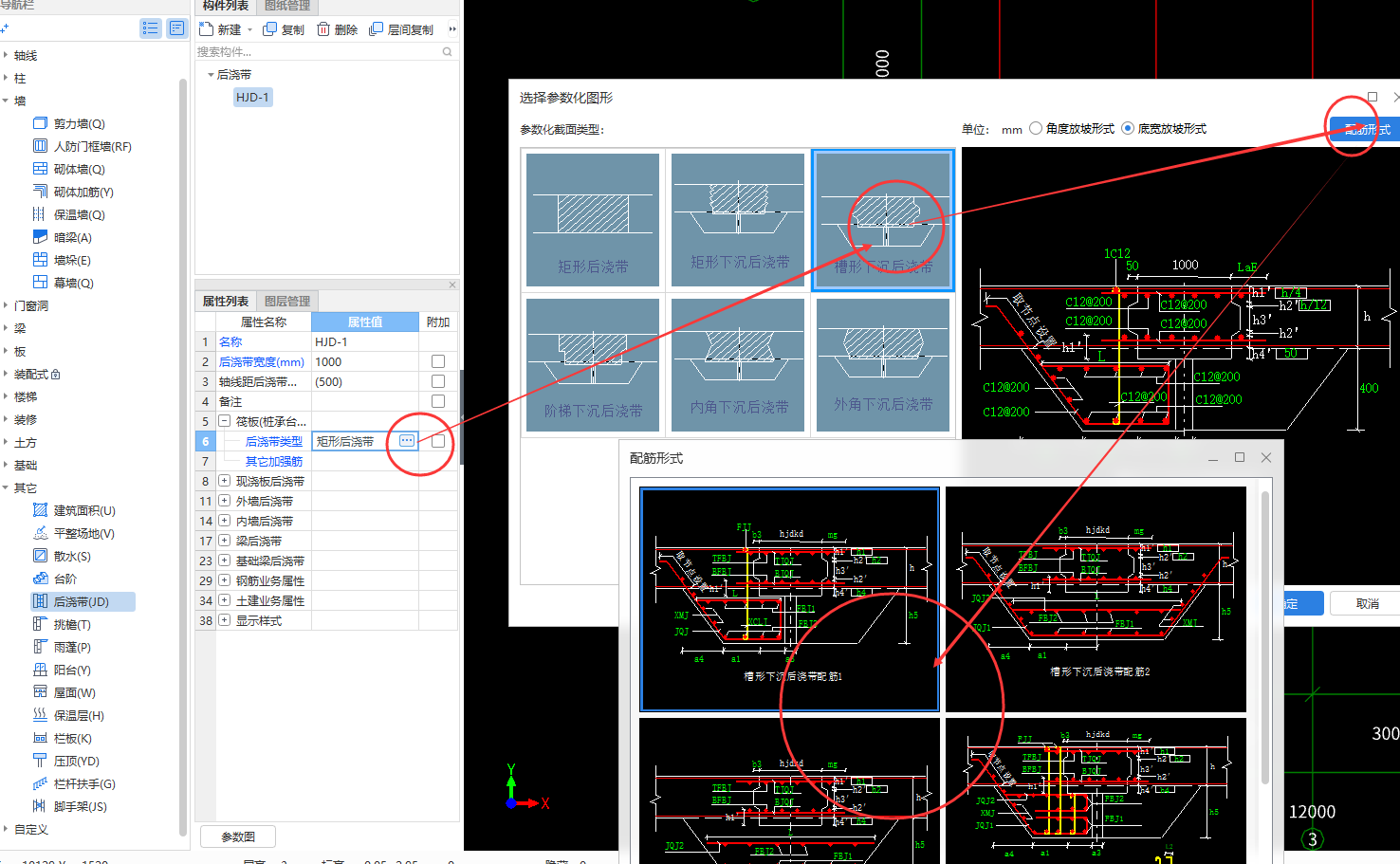Image resolution: width=1400 pixels, height=864 pixels.
Task: Click the 新建 new component button
Action: pos(220,29)
